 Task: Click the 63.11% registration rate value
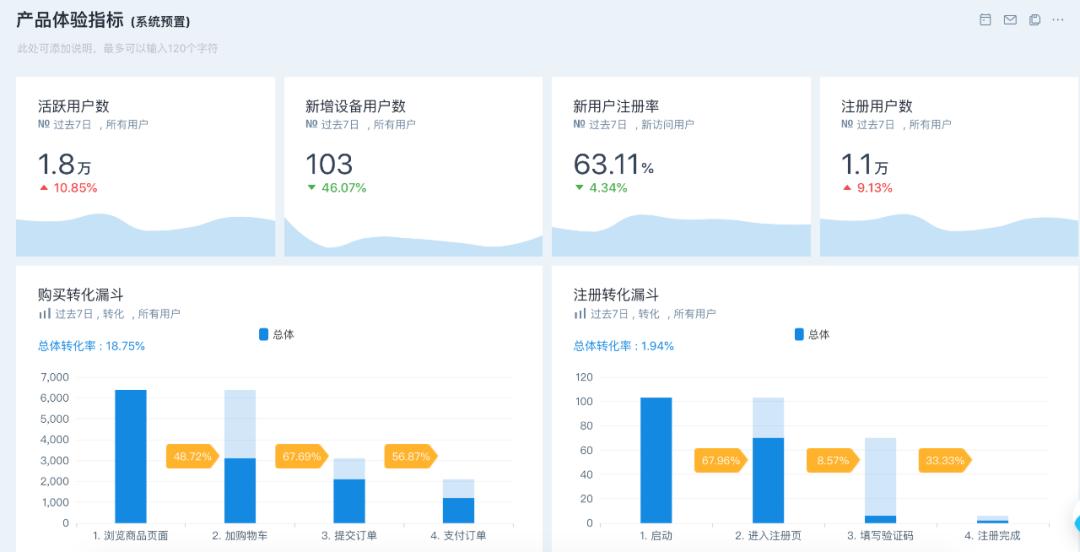[614, 165]
